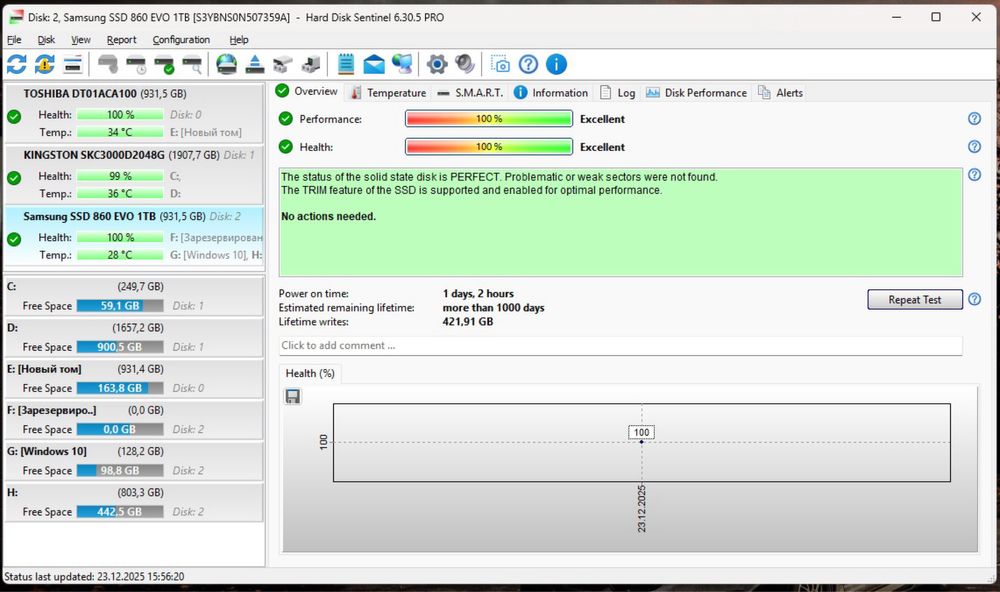Select the Health (%) graph tab
This screenshot has height=592, width=1000.
tap(310, 373)
